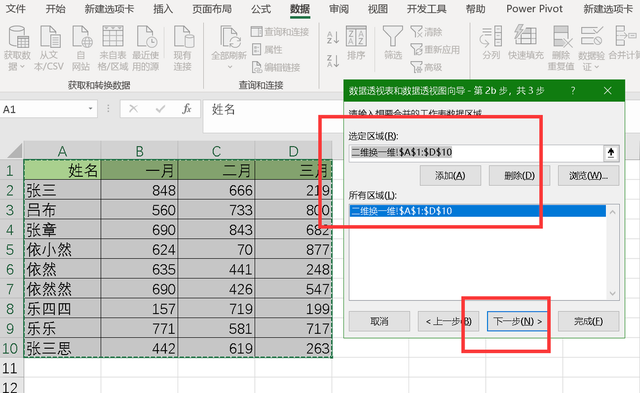The height and width of the screenshot is (393, 640).
Task: Switch to the 公式 ribbon tab
Action: (x=261, y=9)
